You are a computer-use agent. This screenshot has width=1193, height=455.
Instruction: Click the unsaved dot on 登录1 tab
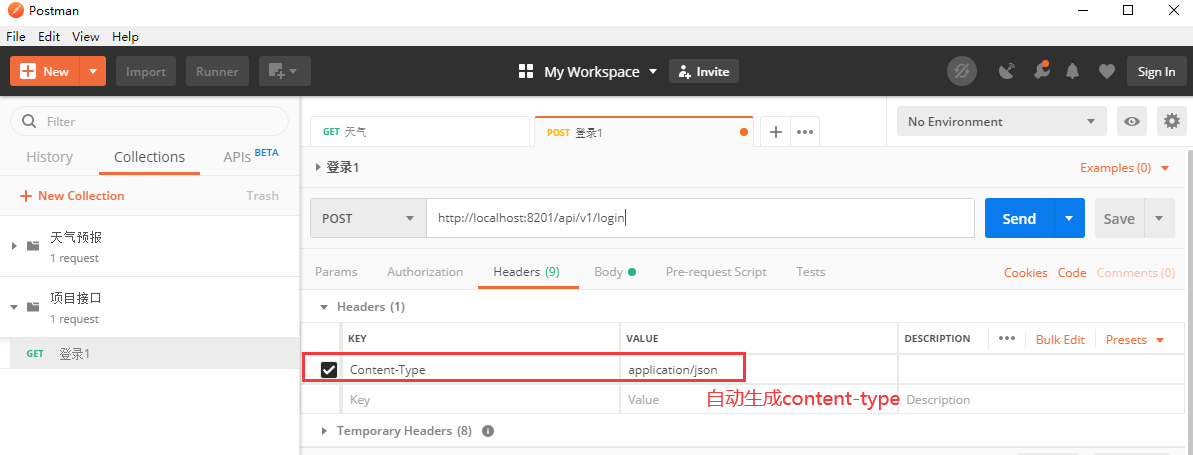tap(743, 132)
